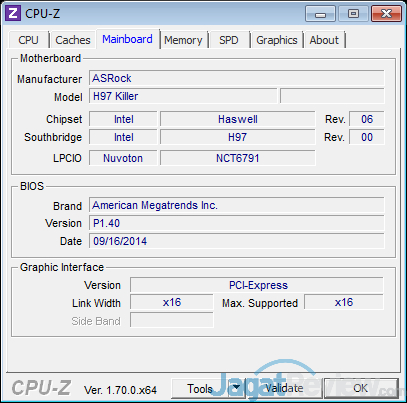Click the Tools button
This screenshot has width=407, height=403.
pyautogui.click(x=200, y=388)
